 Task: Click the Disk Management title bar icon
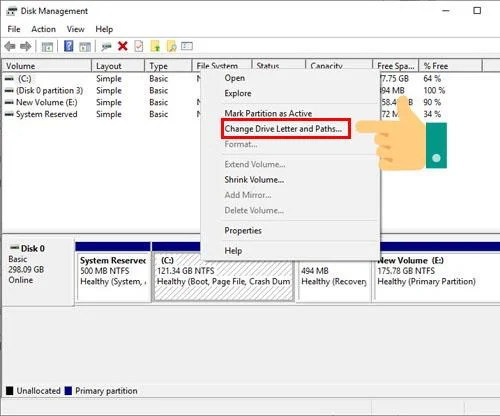pyautogui.click(x=12, y=11)
